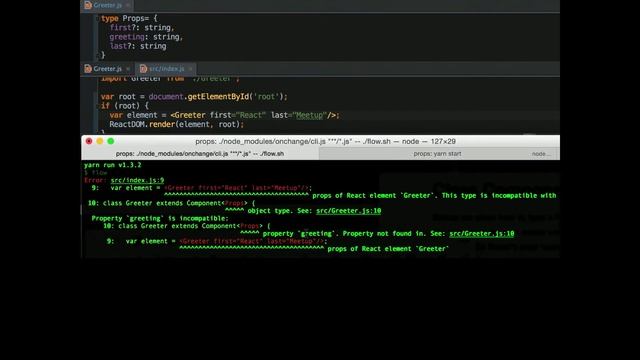Screen dimensions: 640x360
Task: Collapse the 'type Props= {' code block fold marker
Action: point(97,18)
